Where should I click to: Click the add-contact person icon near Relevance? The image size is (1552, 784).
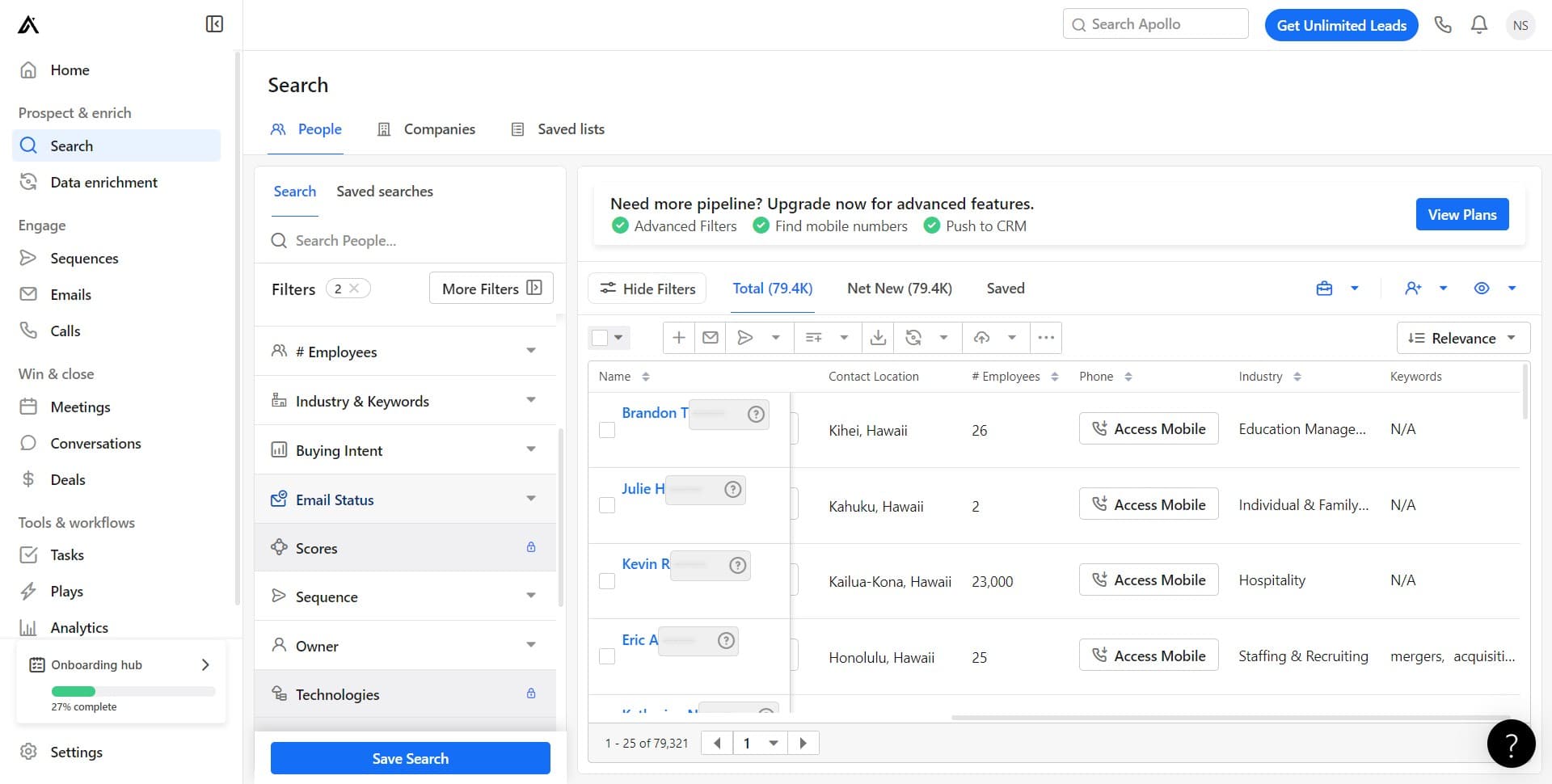point(1413,288)
